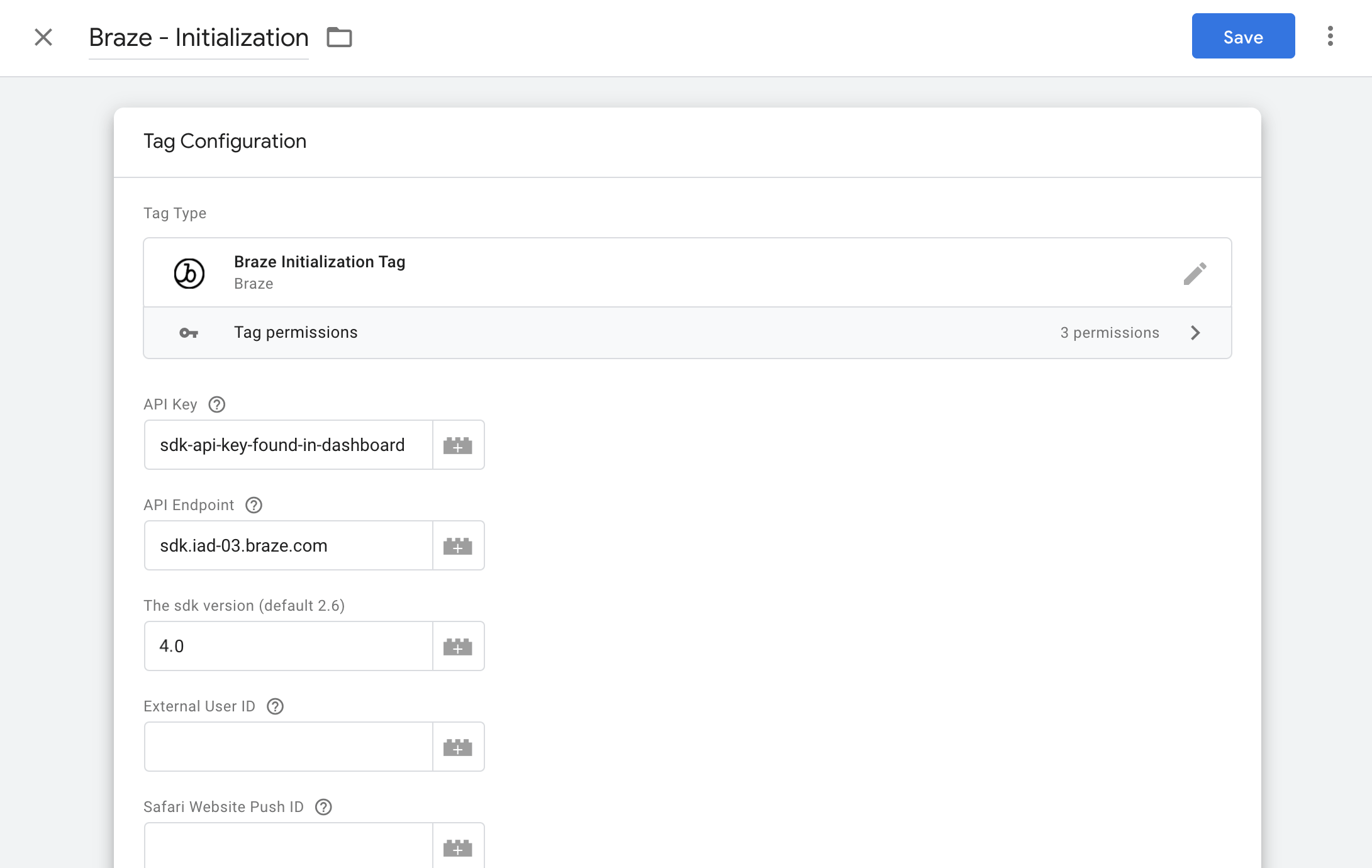The width and height of the screenshot is (1372, 868).
Task: Open the three-dot more actions menu
Action: (x=1330, y=36)
